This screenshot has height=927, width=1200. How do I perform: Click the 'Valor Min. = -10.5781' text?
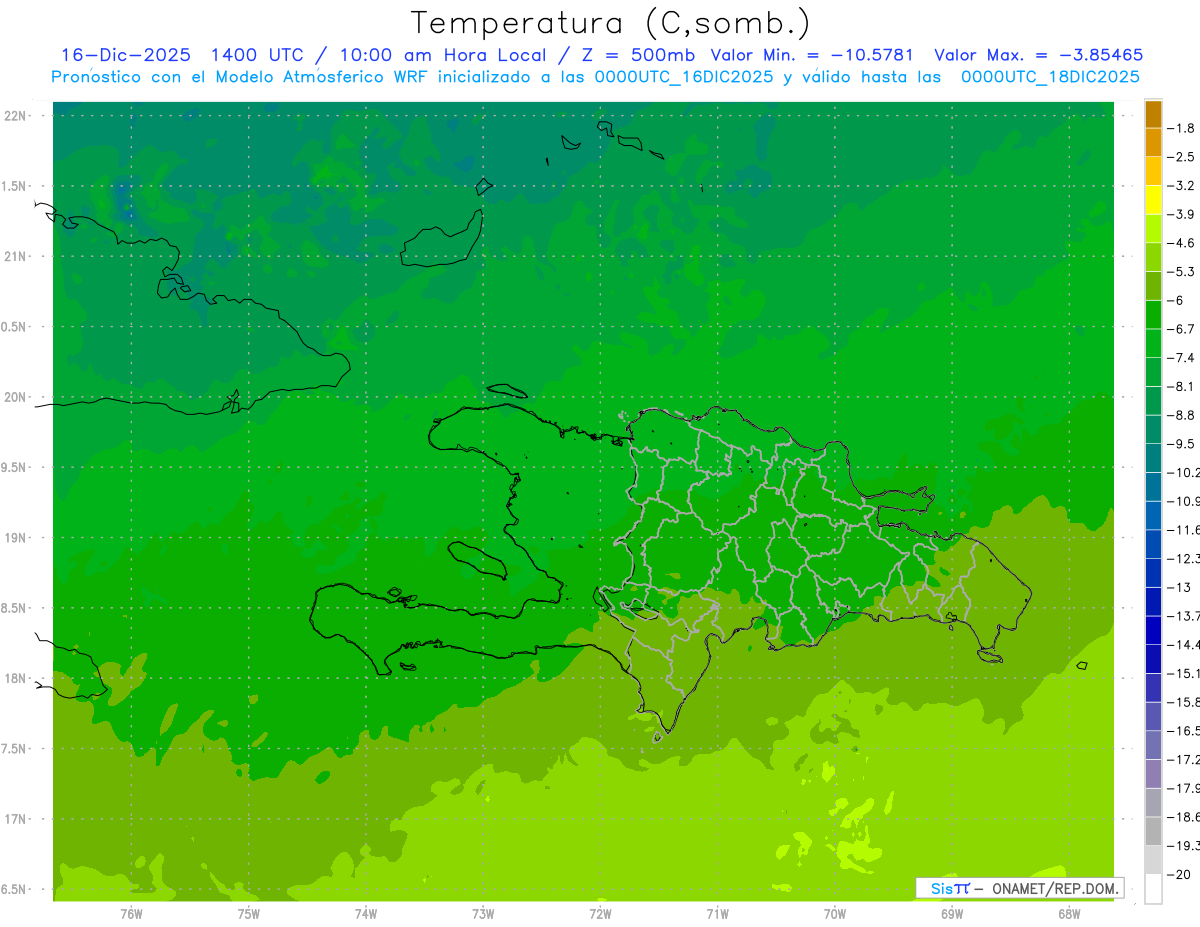point(811,55)
